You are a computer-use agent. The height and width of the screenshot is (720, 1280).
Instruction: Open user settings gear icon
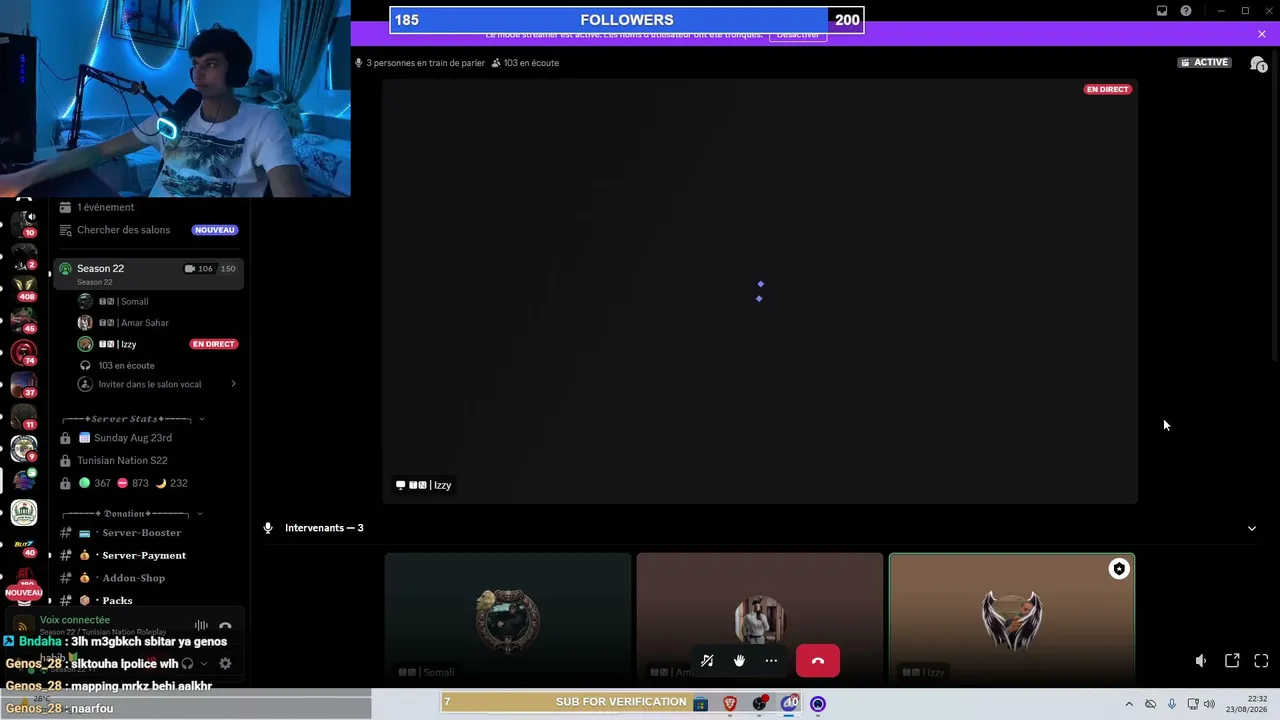tap(225, 663)
